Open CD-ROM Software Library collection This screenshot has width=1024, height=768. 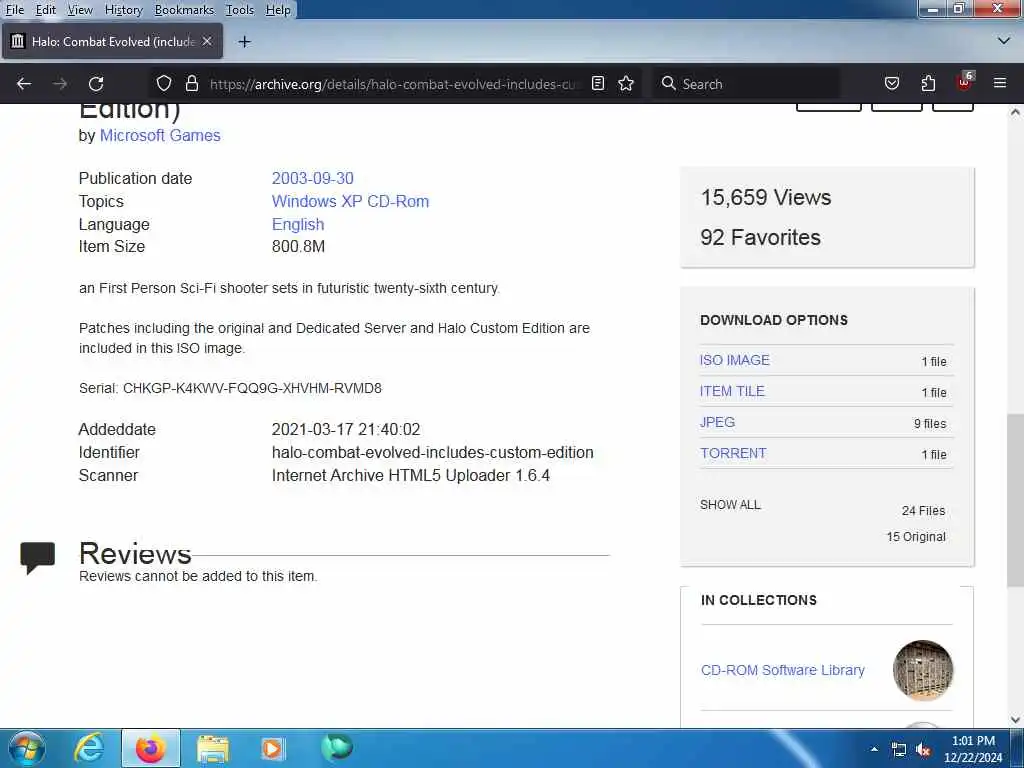[x=782, y=670]
